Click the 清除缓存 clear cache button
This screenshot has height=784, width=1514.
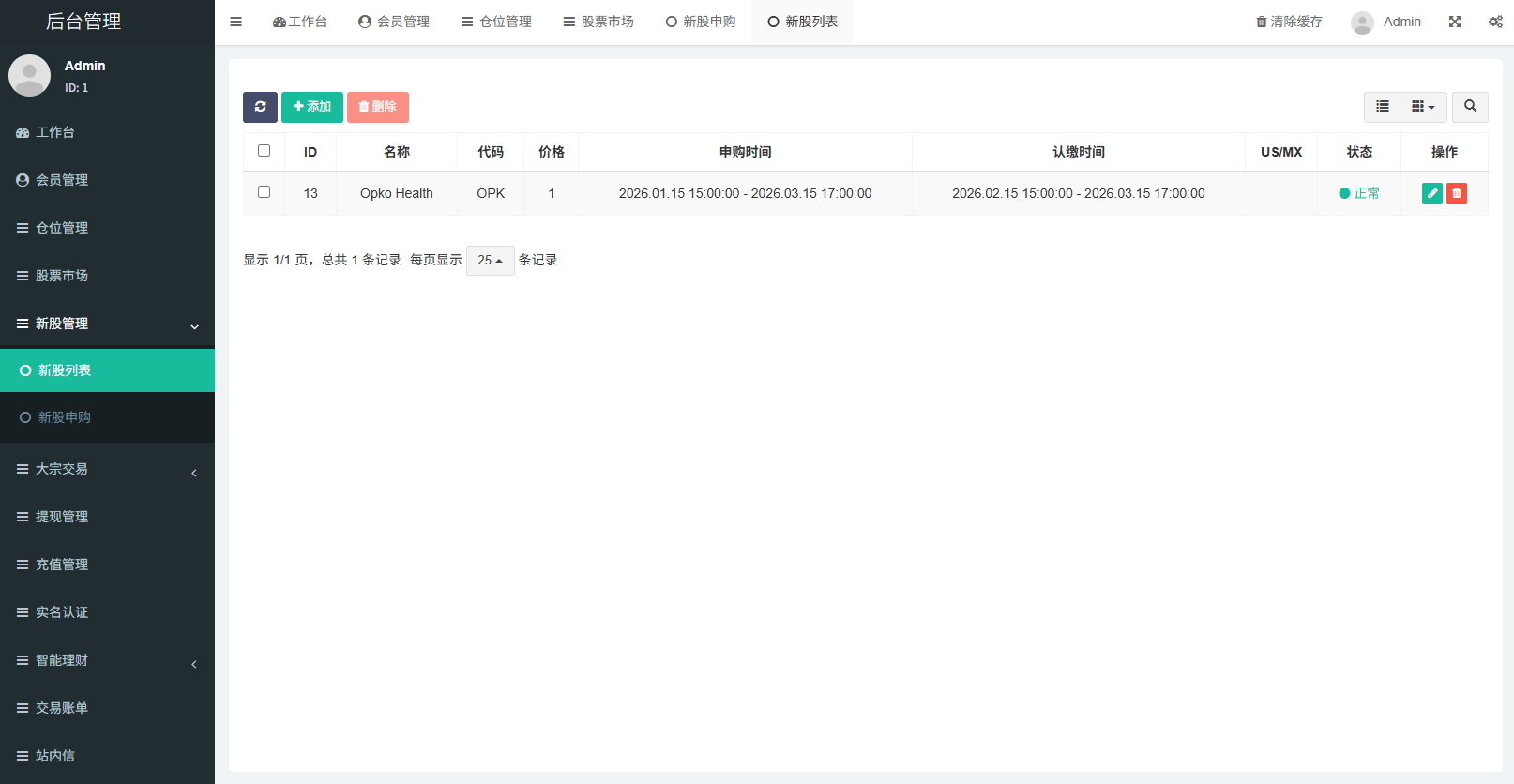(1289, 22)
